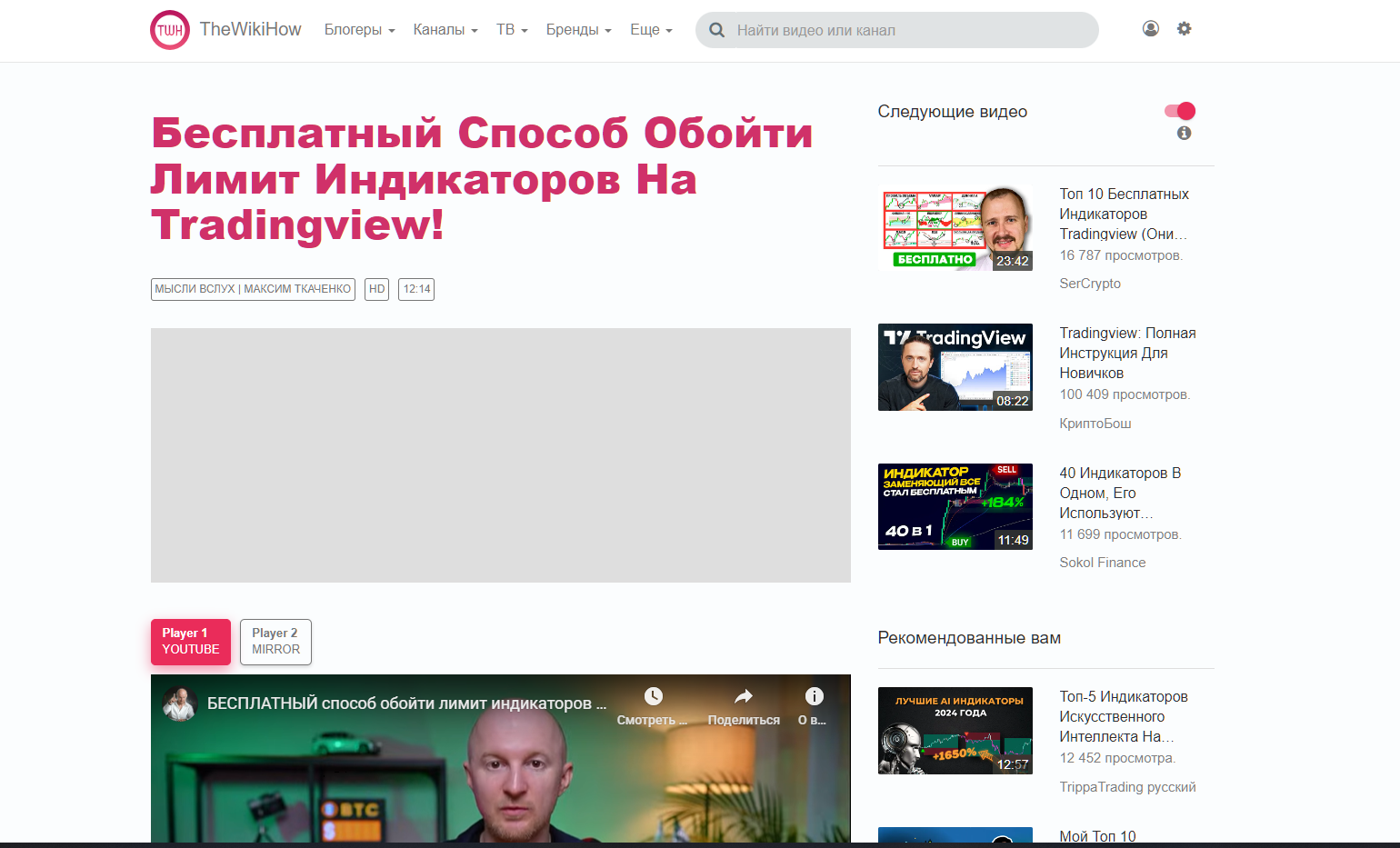Open the user account icon
Screen dimensions: 1400x848
coord(1150,29)
